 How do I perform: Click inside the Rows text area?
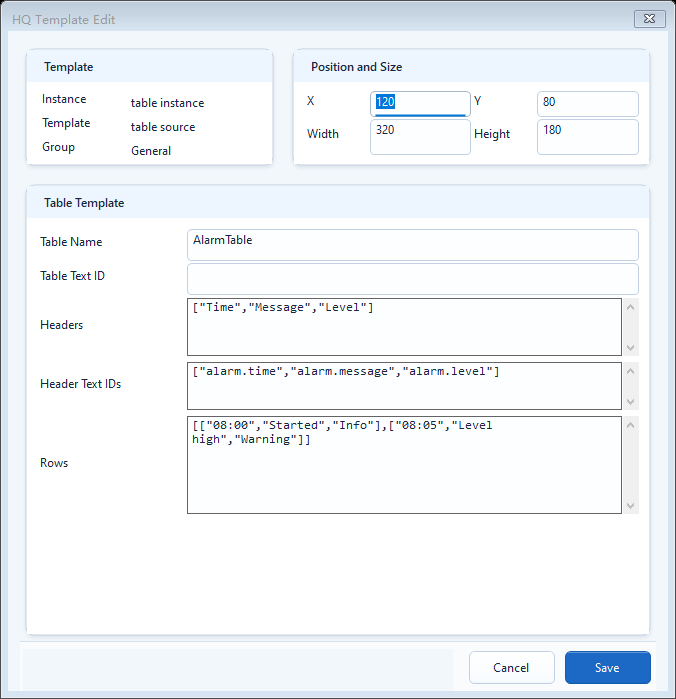coord(404,465)
